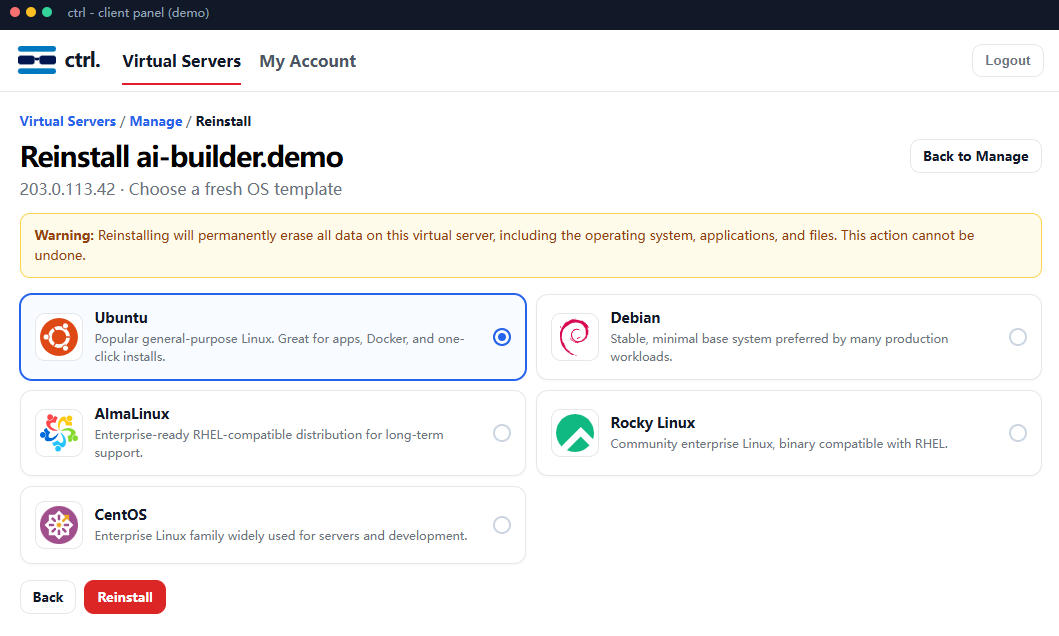Click the Debian swirl logo icon

(x=575, y=337)
